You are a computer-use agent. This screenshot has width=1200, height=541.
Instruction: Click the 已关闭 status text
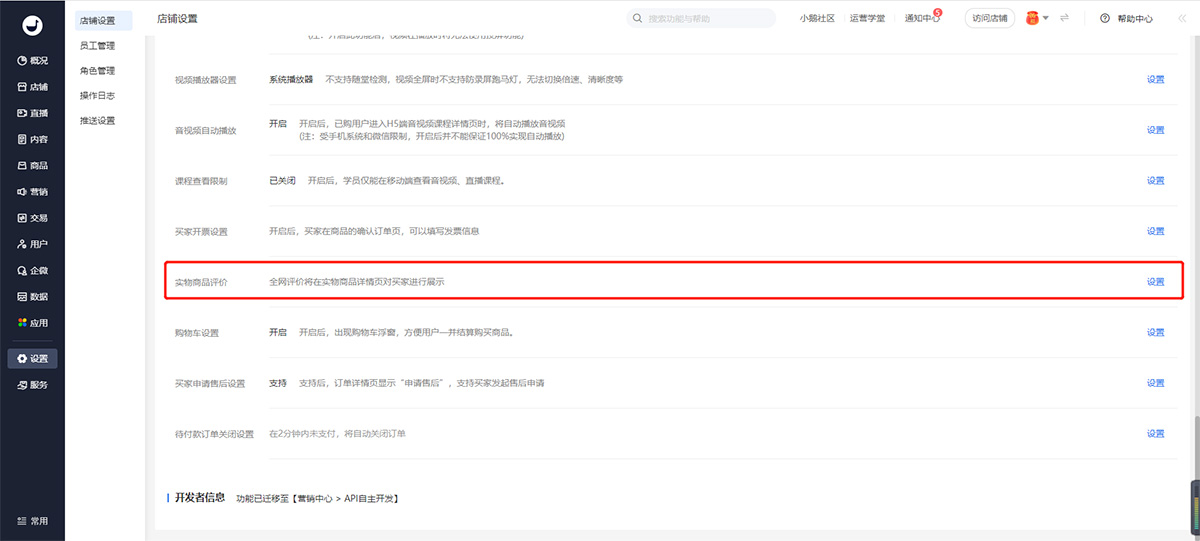(x=282, y=181)
